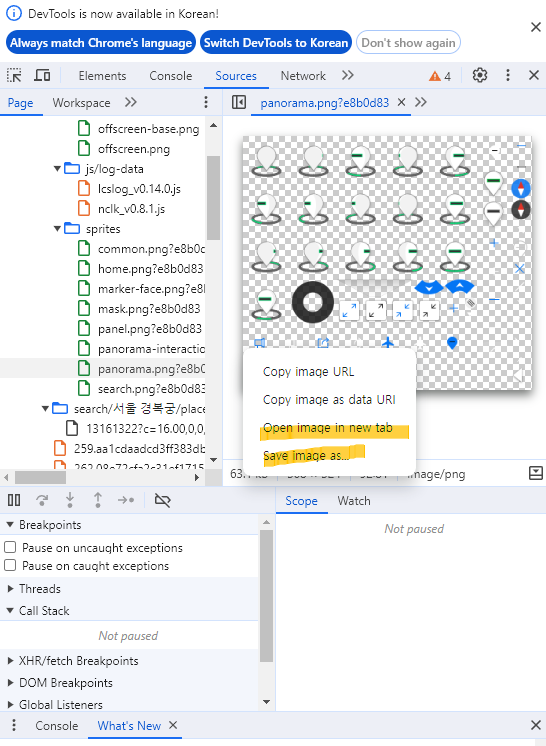Collapse the sprites folder

pos(57,228)
